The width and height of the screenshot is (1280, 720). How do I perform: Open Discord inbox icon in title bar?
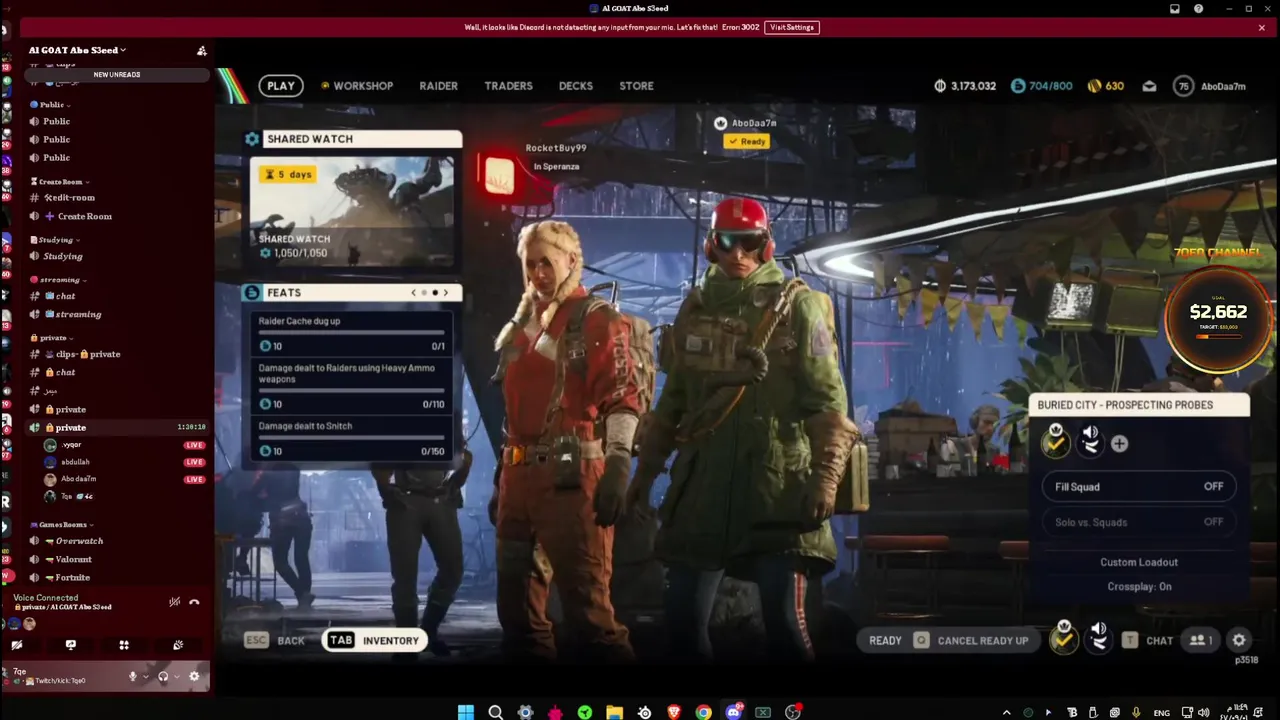coord(1175,9)
